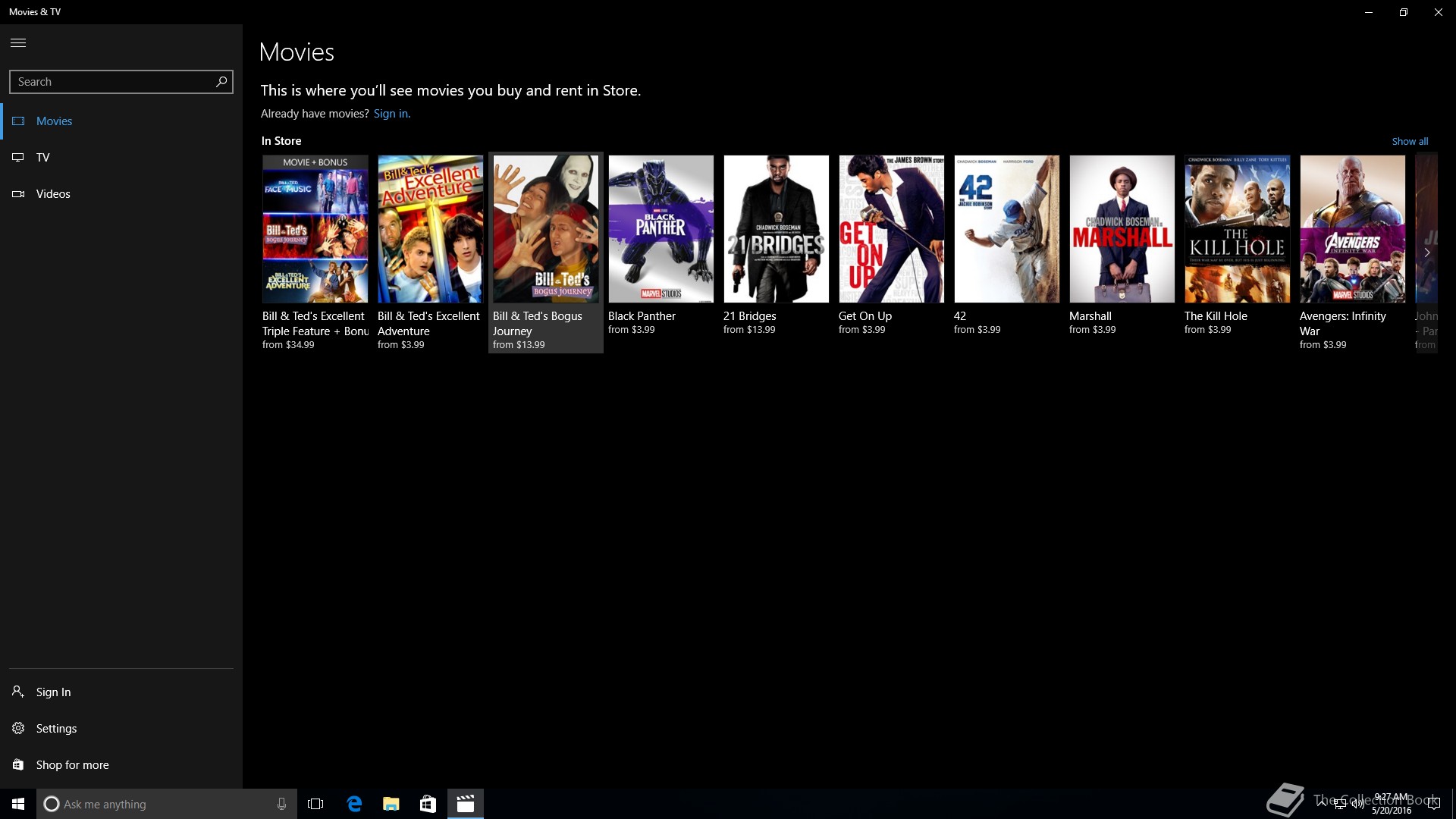Open the 21 Bridges poster
Image resolution: width=1456 pixels, height=819 pixels.
tap(777, 229)
